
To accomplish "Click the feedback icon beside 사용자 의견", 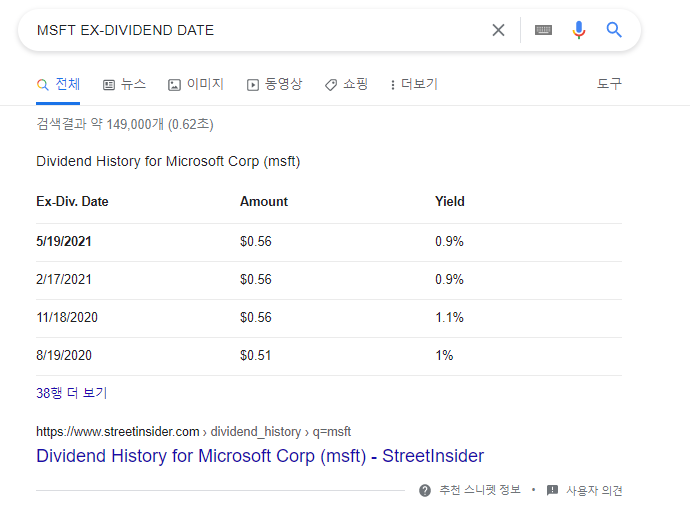I will point(552,490).
